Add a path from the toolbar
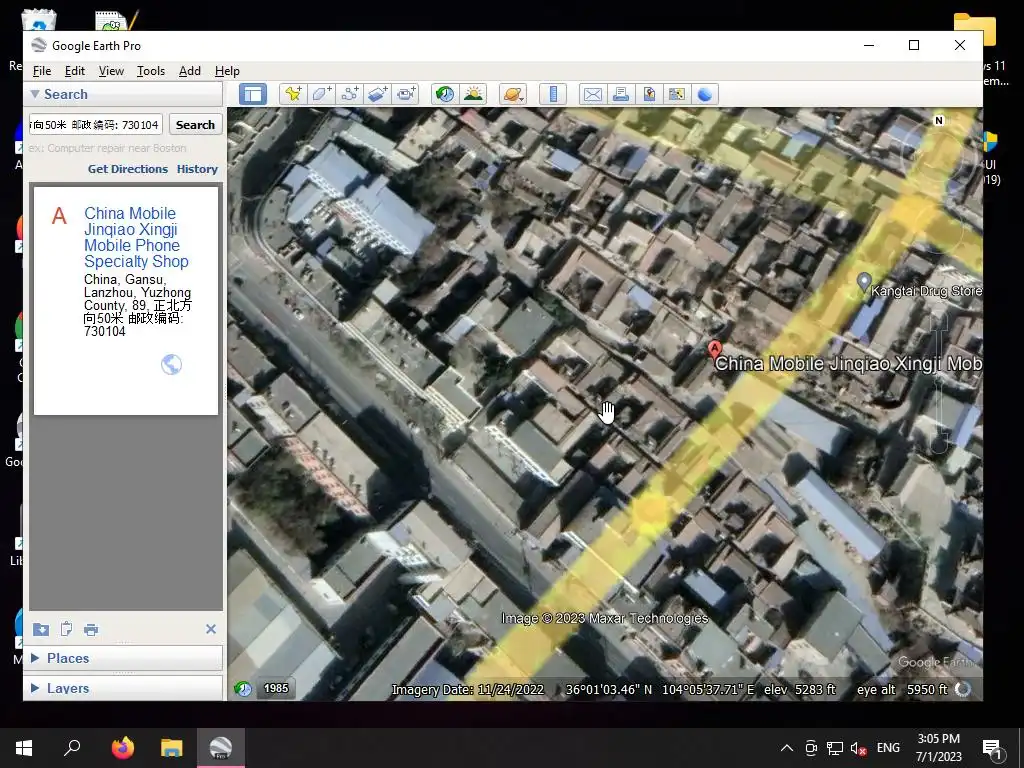Screen dimensions: 1024x768 [x=349, y=94]
